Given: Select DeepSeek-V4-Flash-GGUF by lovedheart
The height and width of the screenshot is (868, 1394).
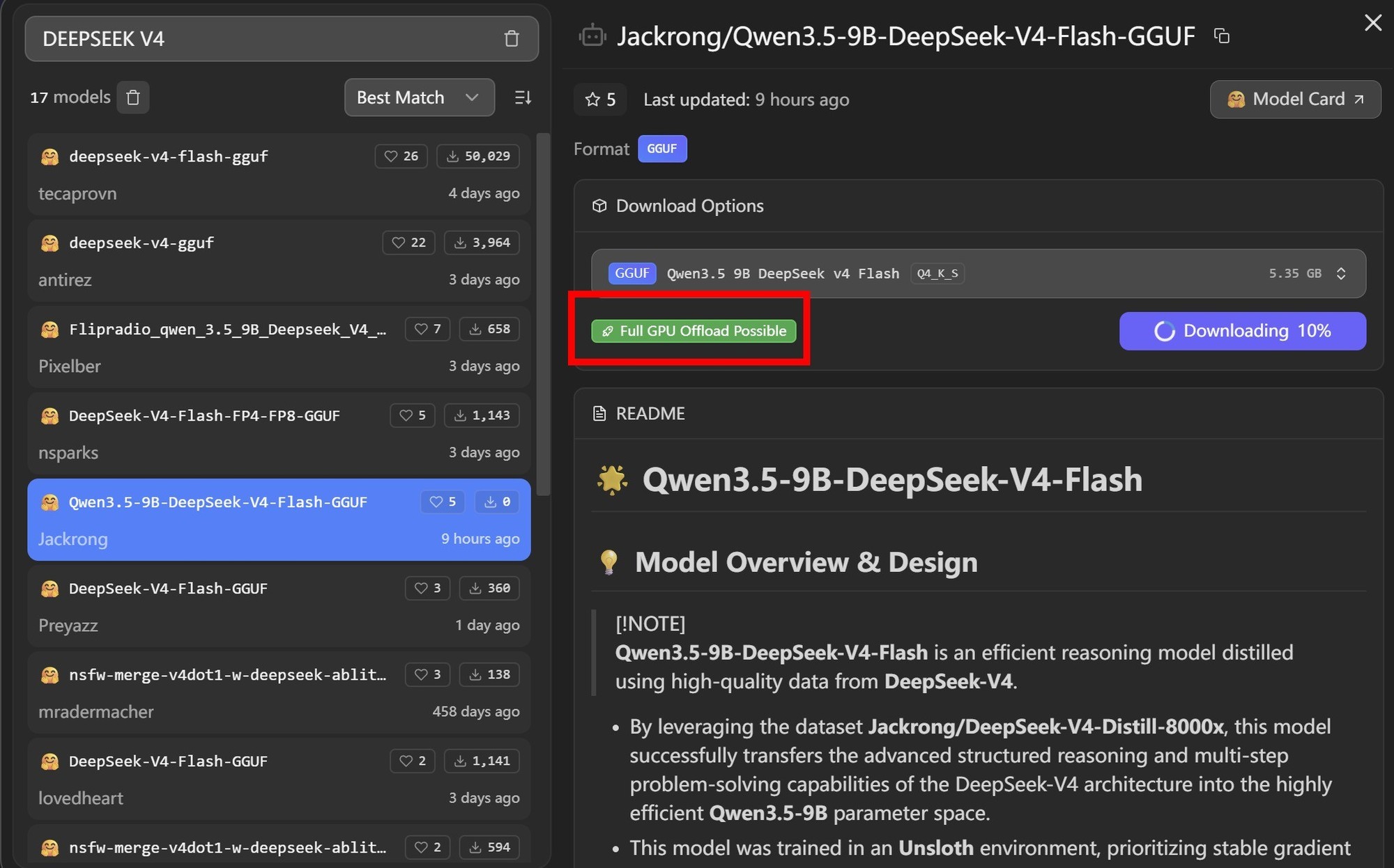Looking at the screenshot, I should (279, 779).
